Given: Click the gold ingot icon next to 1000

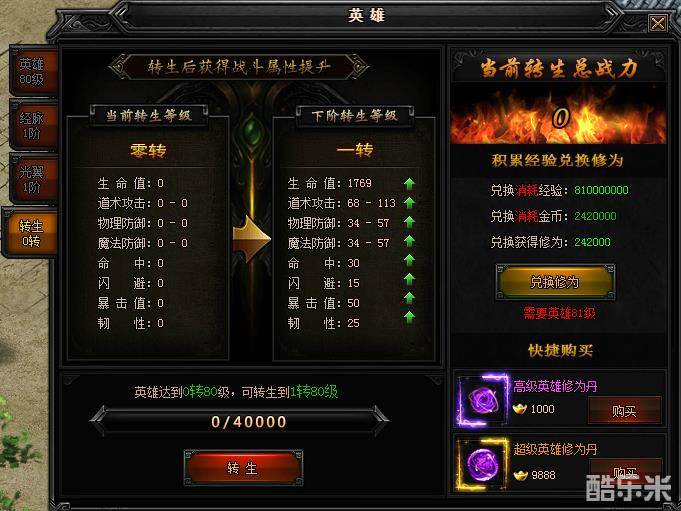Looking at the screenshot, I should 519,409.
